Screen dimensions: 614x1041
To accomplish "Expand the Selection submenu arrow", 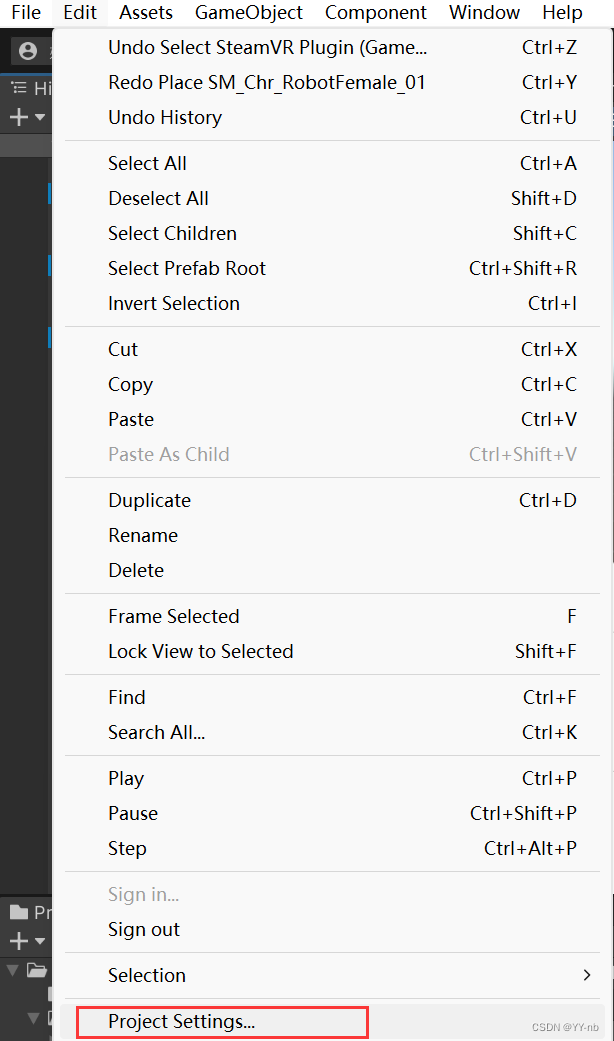I will pyautogui.click(x=586, y=975).
